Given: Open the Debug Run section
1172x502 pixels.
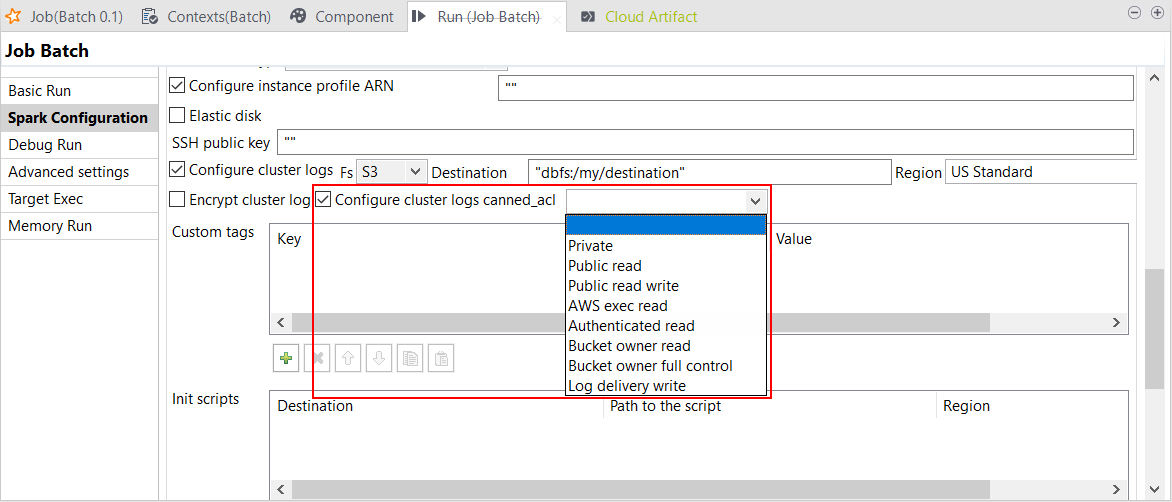Looking at the screenshot, I should click(x=45, y=145).
